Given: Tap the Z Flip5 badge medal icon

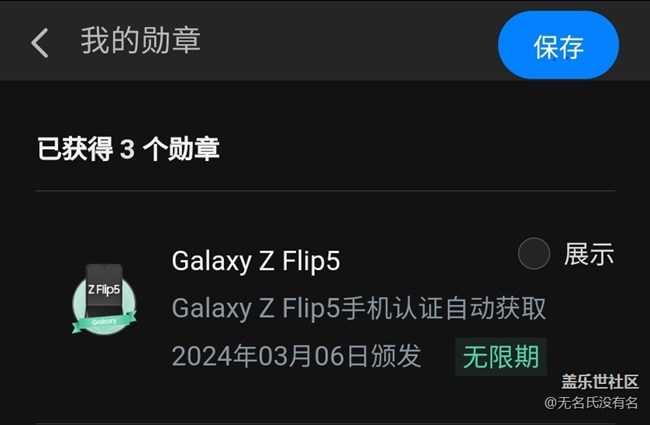Looking at the screenshot, I should pos(104,299).
